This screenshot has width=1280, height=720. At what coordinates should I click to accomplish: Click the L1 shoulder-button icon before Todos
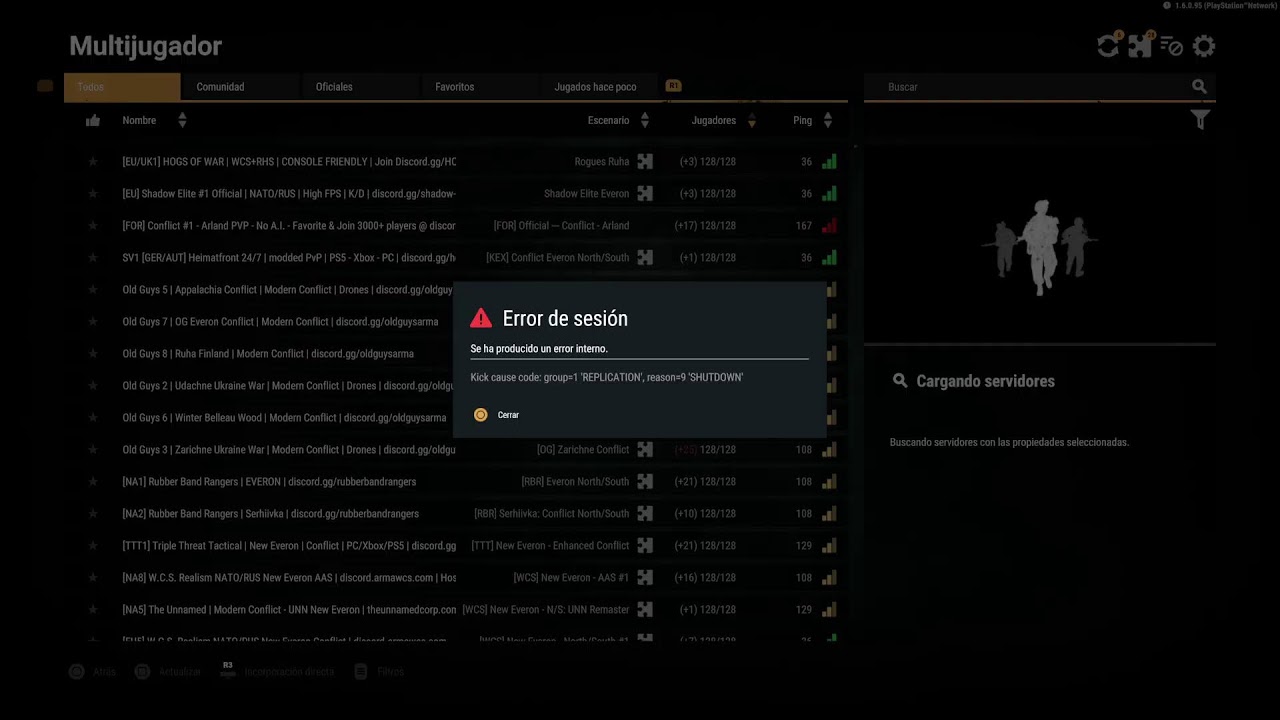tap(45, 86)
